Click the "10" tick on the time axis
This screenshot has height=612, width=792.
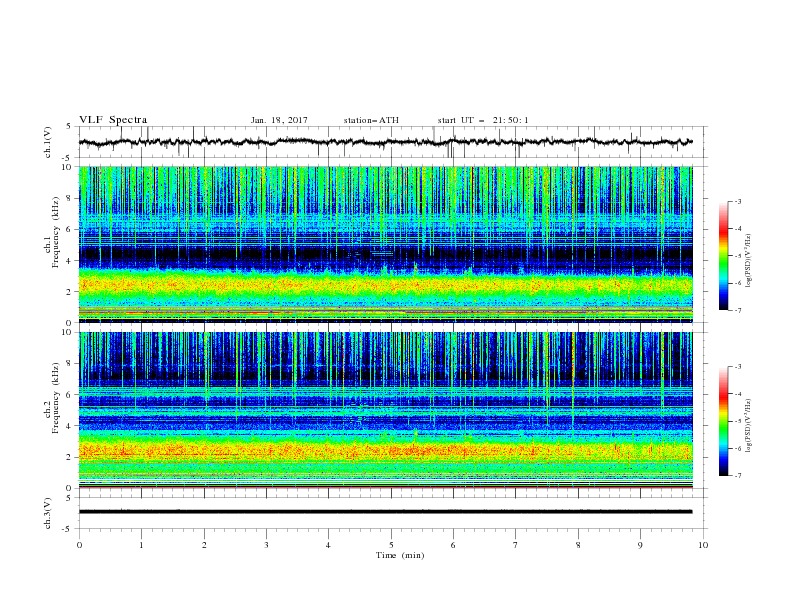click(x=703, y=545)
